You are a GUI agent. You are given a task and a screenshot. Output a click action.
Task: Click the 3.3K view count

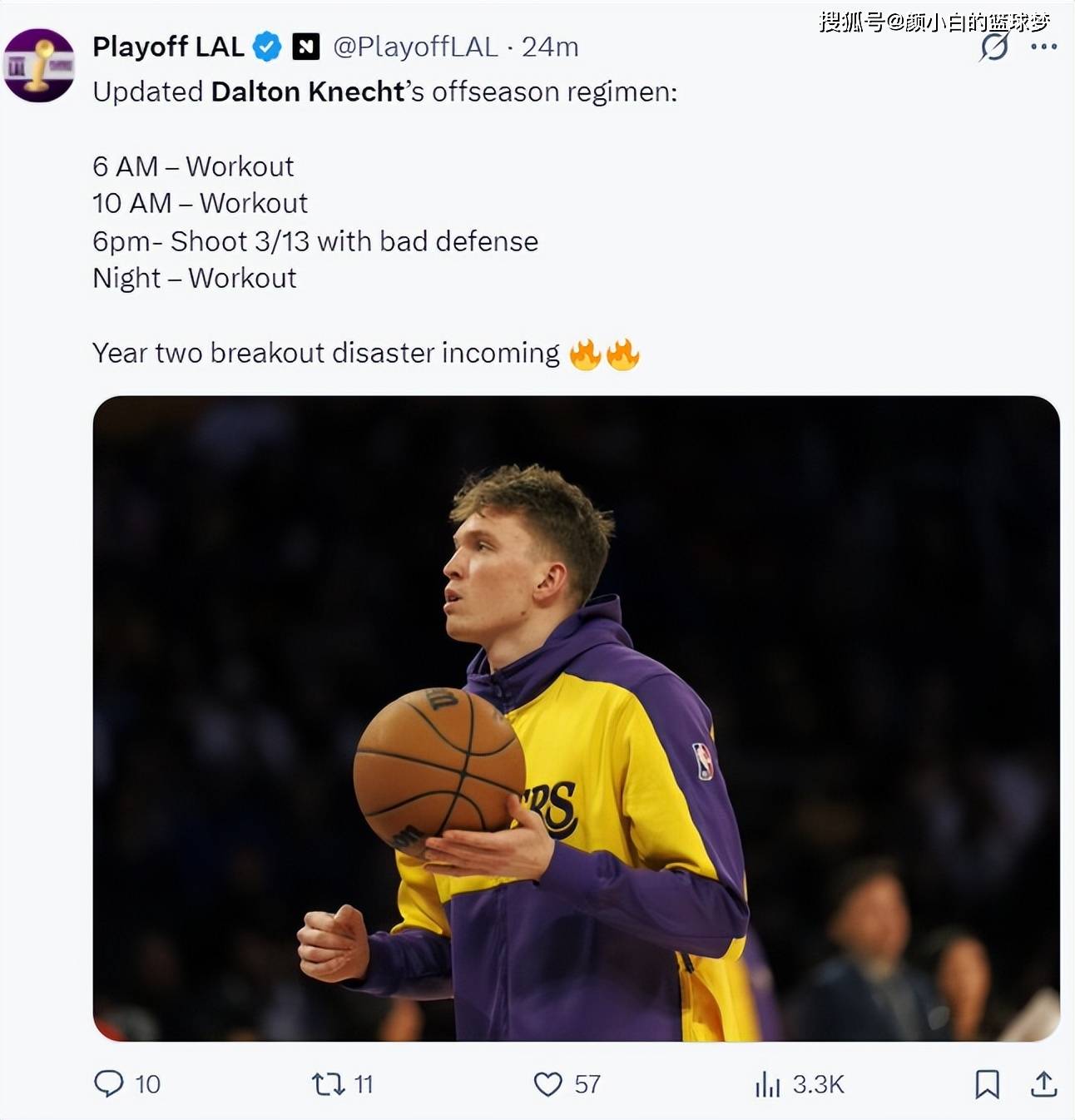[818, 1083]
